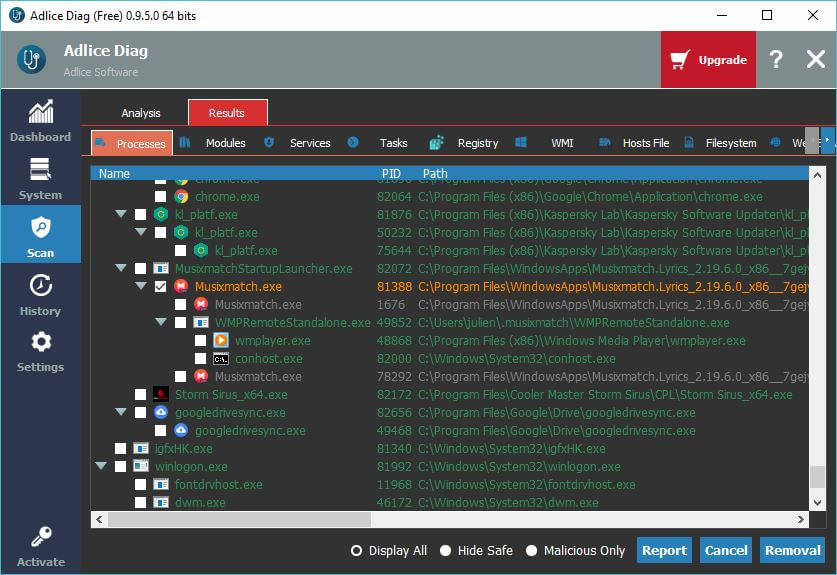Select the Hide Safe radio option
Viewport: 837px width, 575px height.
(x=446, y=551)
